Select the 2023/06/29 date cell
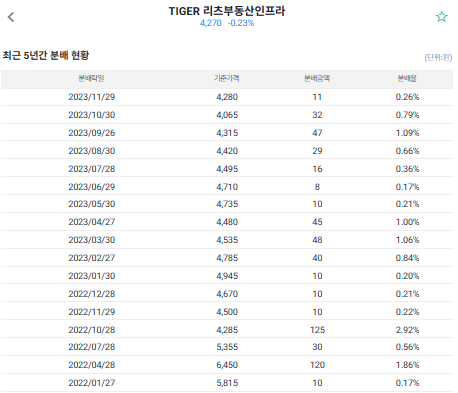The height and width of the screenshot is (393, 458). coord(92,187)
